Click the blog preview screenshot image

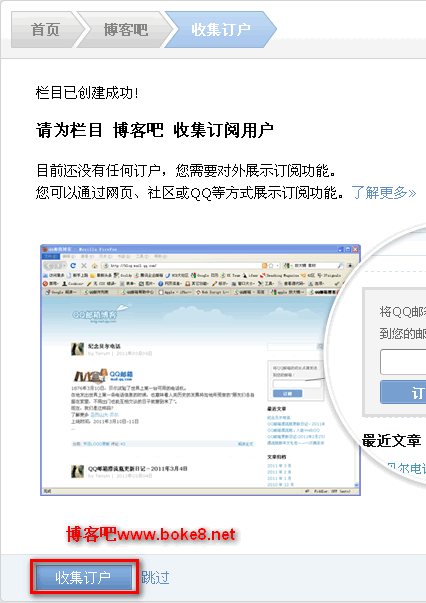(200, 370)
